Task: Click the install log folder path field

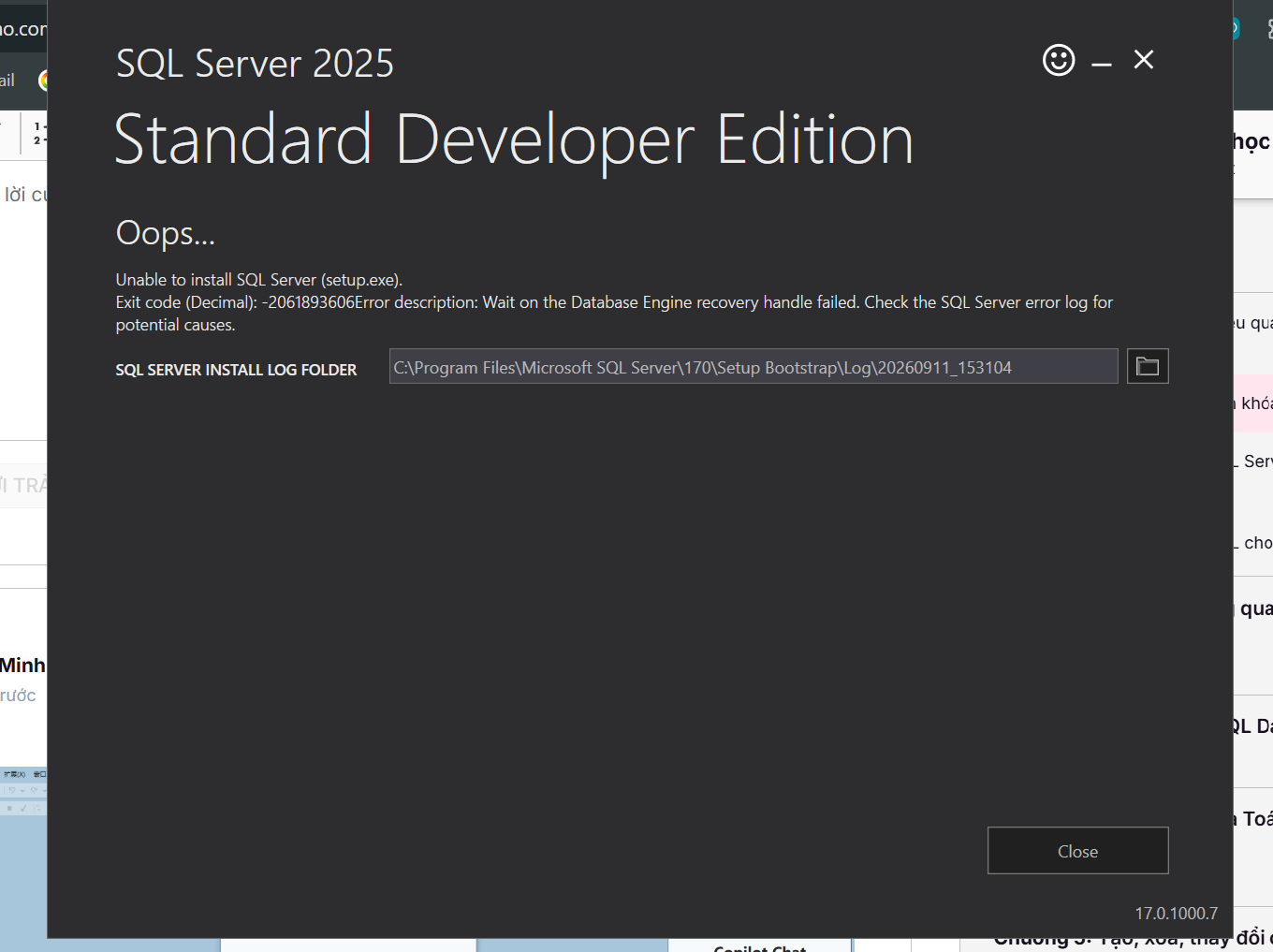Action: tap(754, 366)
